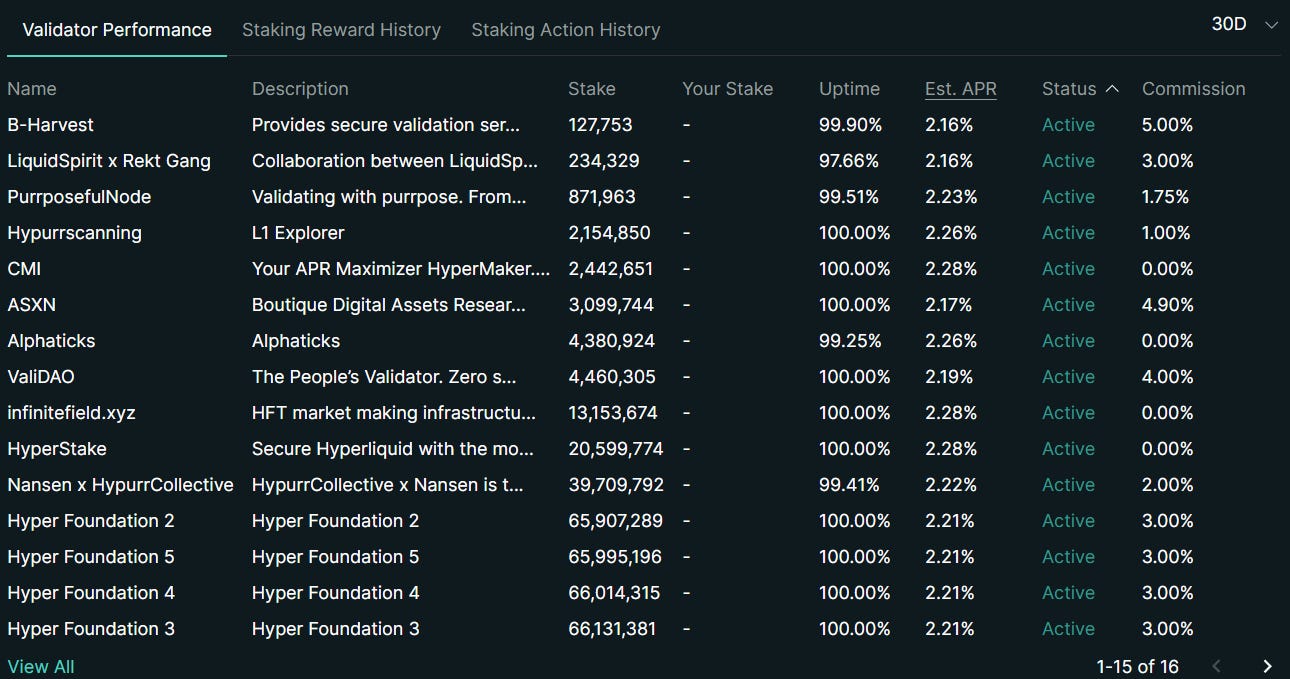1290x679 pixels.
Task: Click the 99.25% uptime value
Action: [x=850, y=341]
